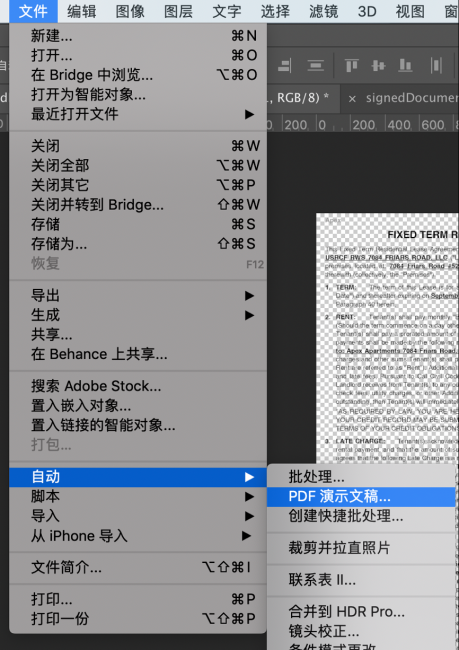This screenshot has height=650, width=459.
Task: Open the 图层 menu
Action: [178, 11]
